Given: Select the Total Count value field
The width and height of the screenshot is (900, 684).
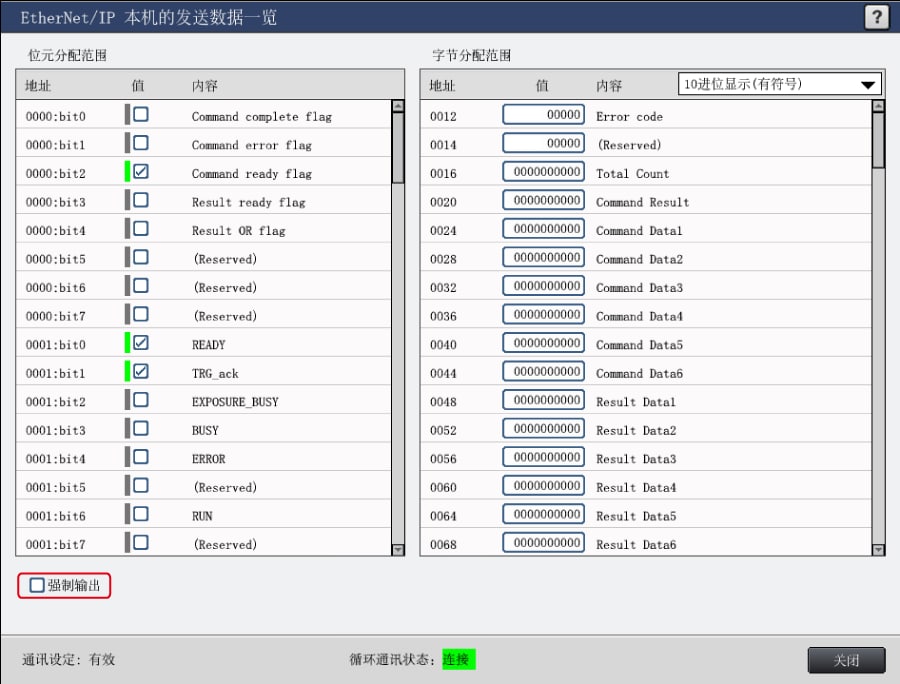Looking at the screenshot, I should pyautogui.click(x=543, y=172).
